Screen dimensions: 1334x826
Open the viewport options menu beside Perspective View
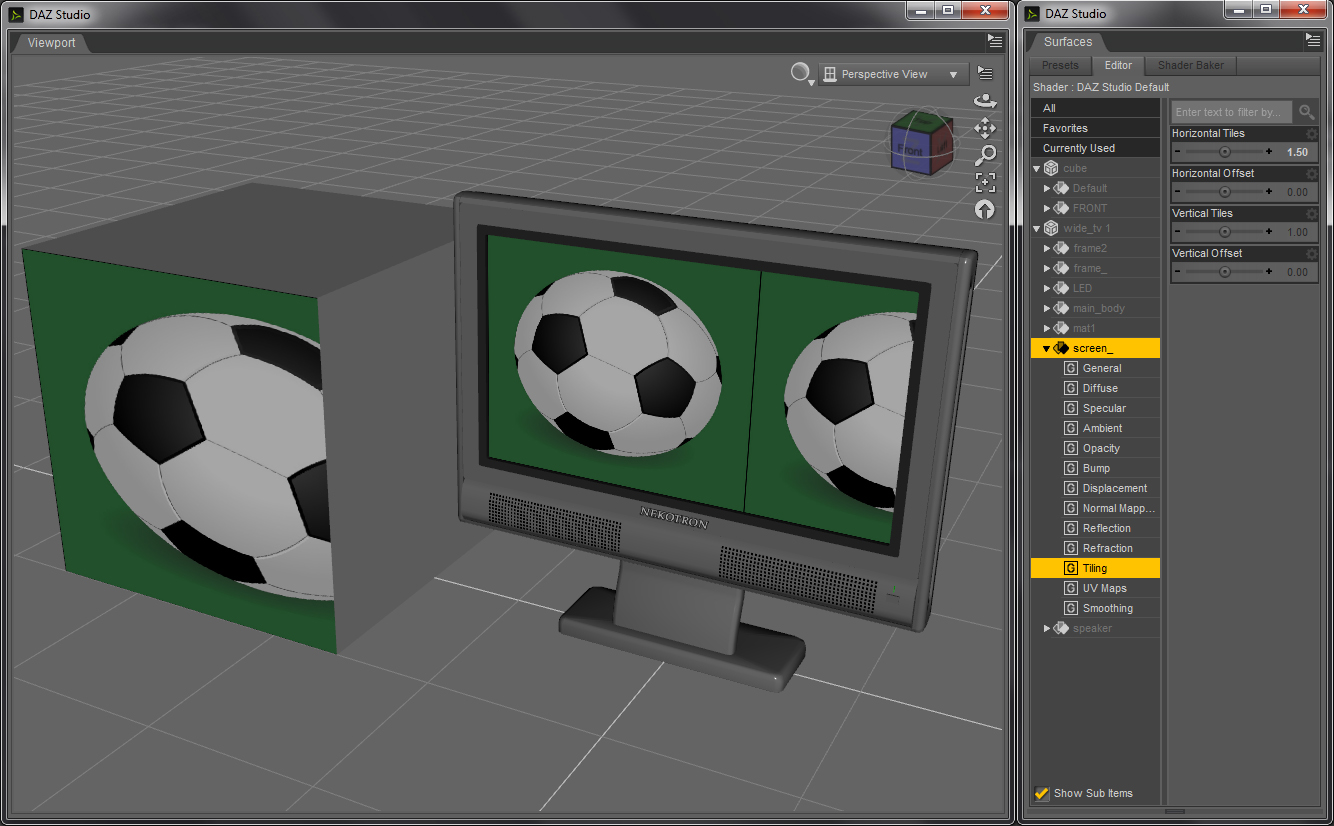click(x=985, y=73)
